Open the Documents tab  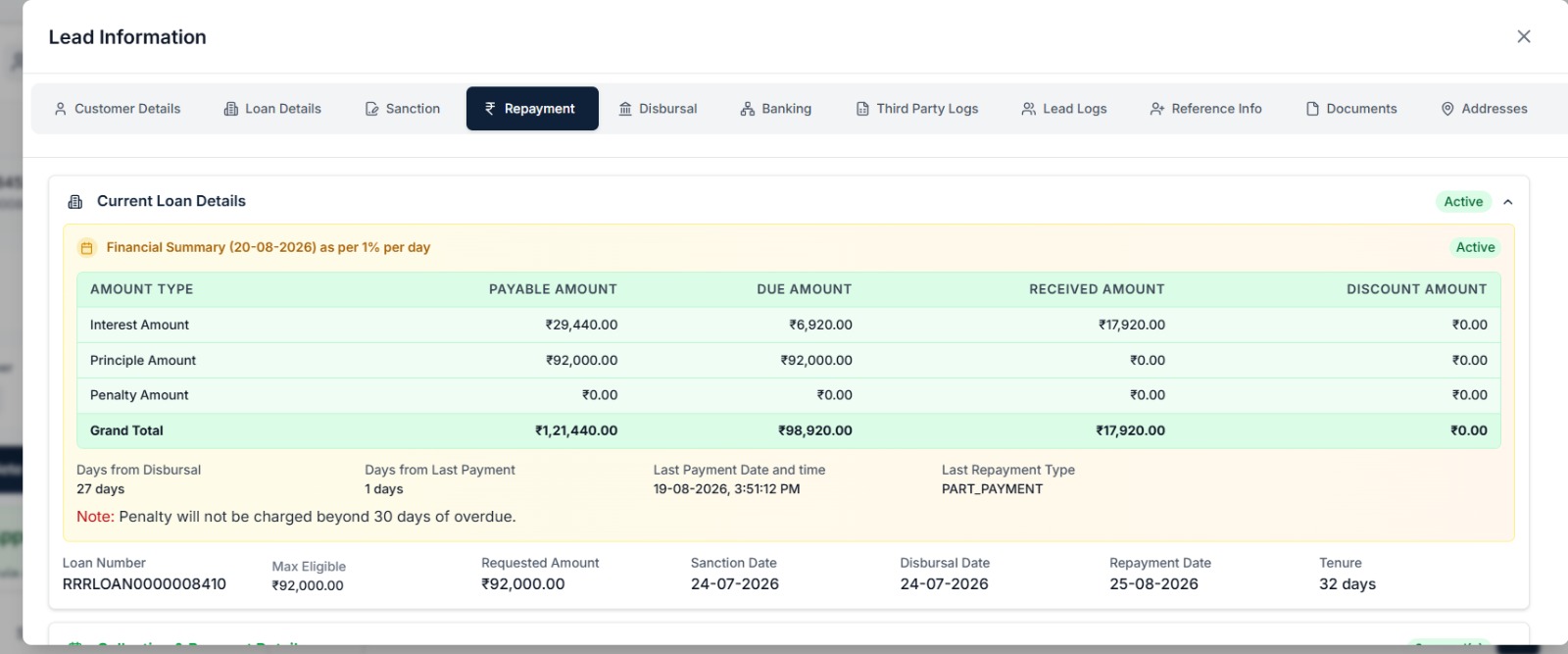click(1351, 109)
